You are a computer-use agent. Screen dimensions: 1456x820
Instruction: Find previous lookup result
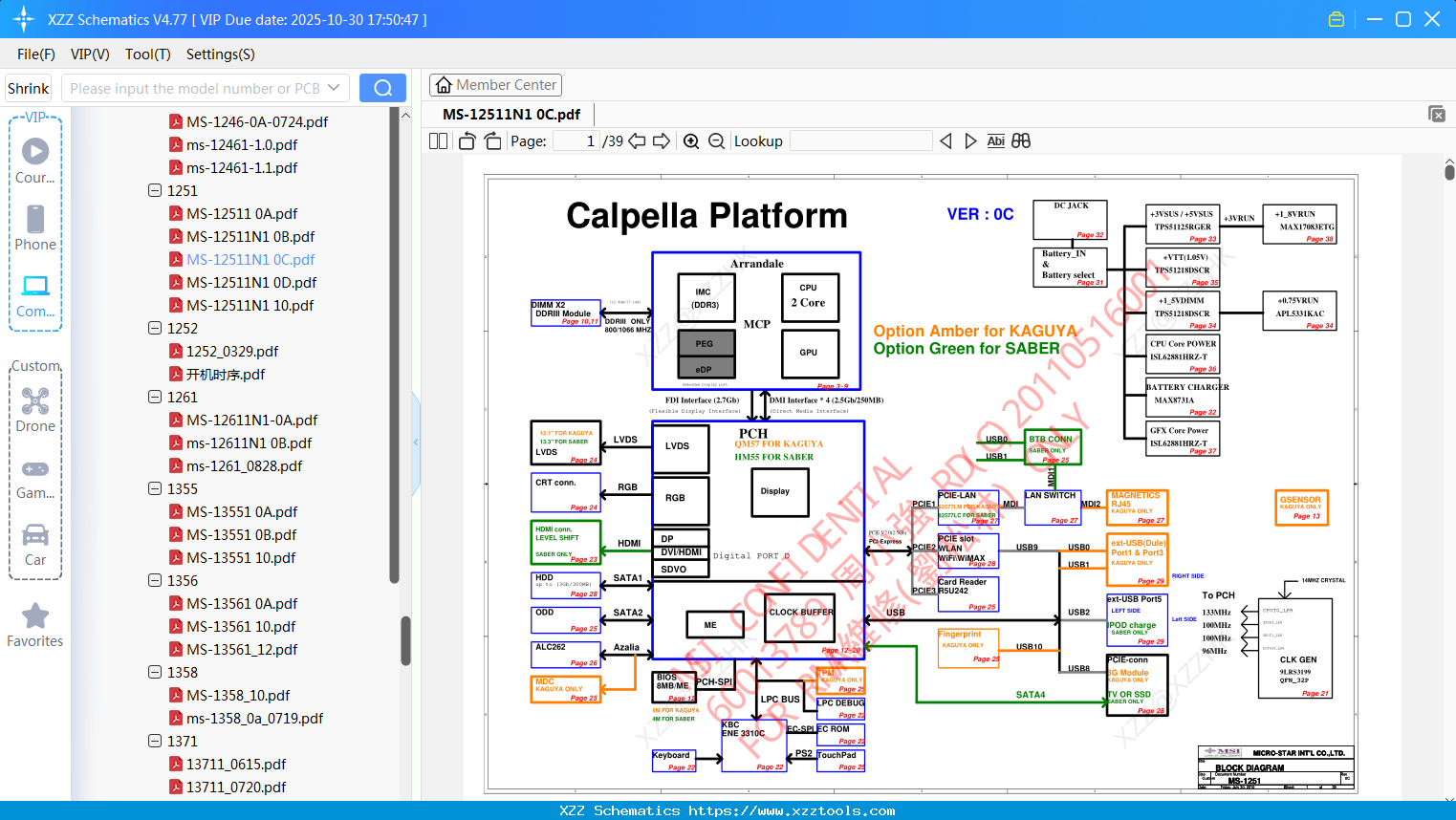945,140
